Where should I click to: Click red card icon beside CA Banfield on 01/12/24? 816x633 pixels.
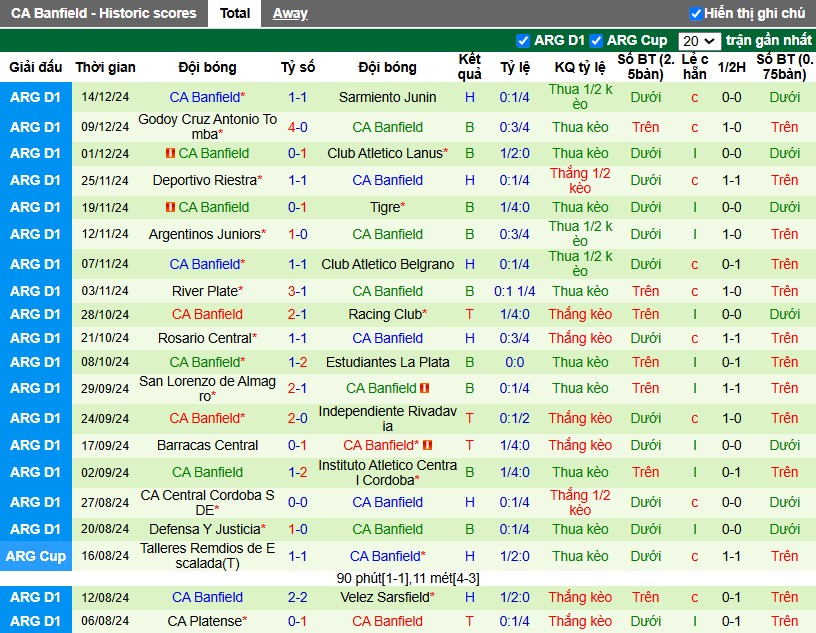point(170,154)
